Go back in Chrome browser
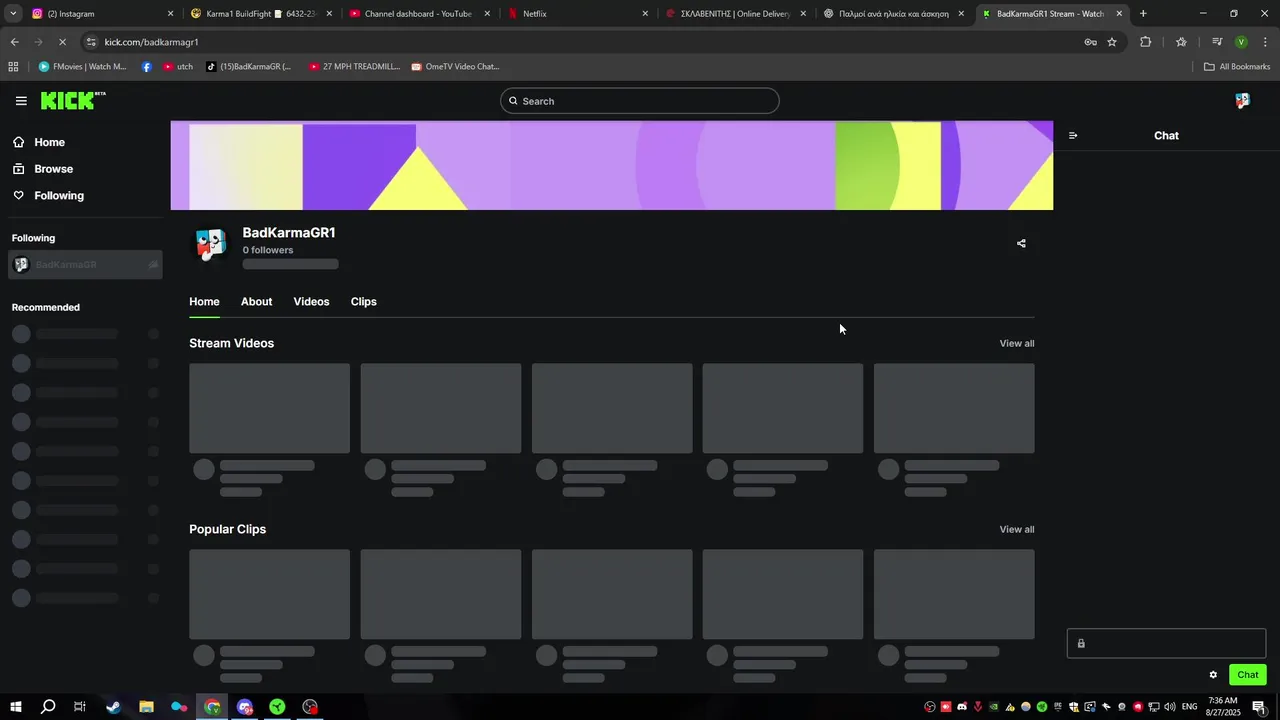 [x=14, y=42]
